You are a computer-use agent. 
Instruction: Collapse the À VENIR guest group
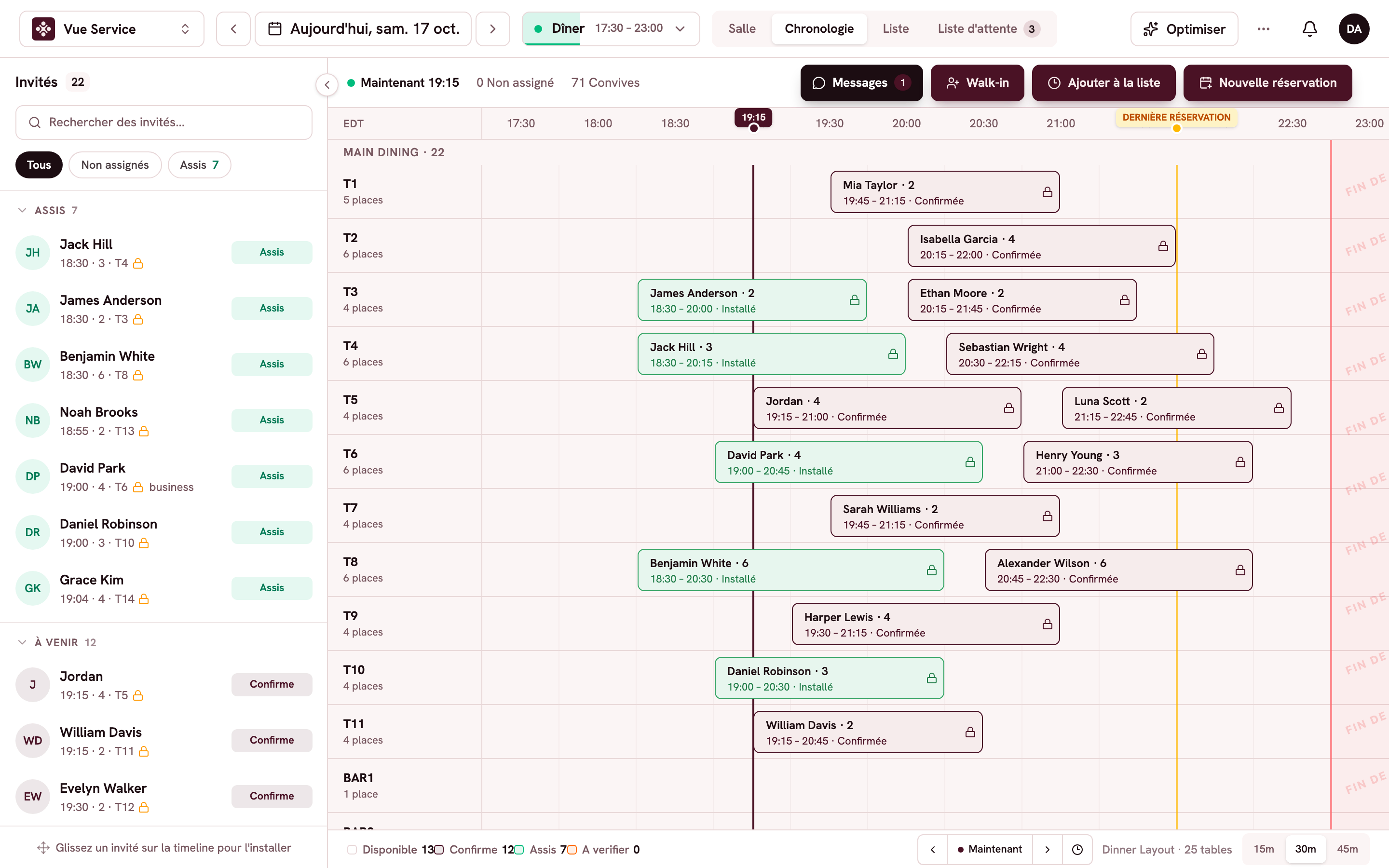(22, 642)
